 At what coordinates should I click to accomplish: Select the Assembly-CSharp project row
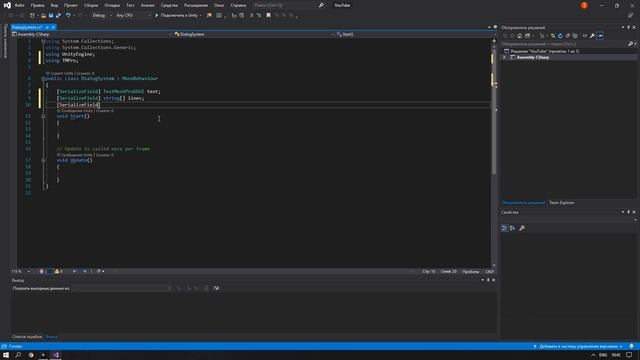569,58
